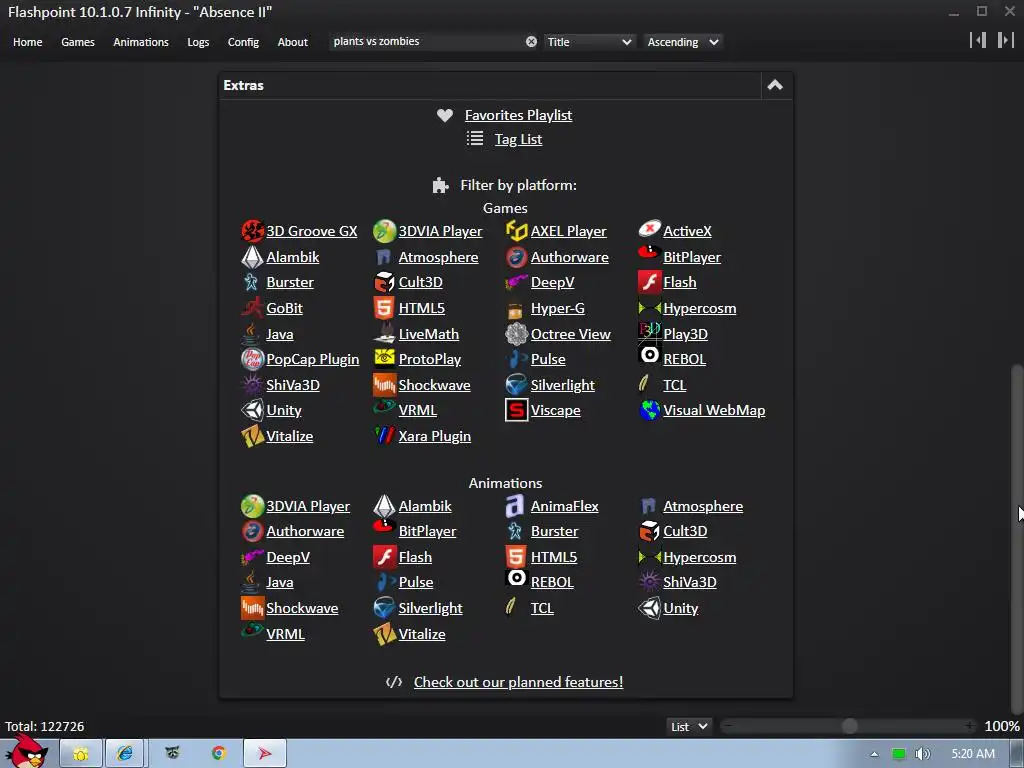
Task: Click the Viscape icon
Action: click(x=517, y=410)
